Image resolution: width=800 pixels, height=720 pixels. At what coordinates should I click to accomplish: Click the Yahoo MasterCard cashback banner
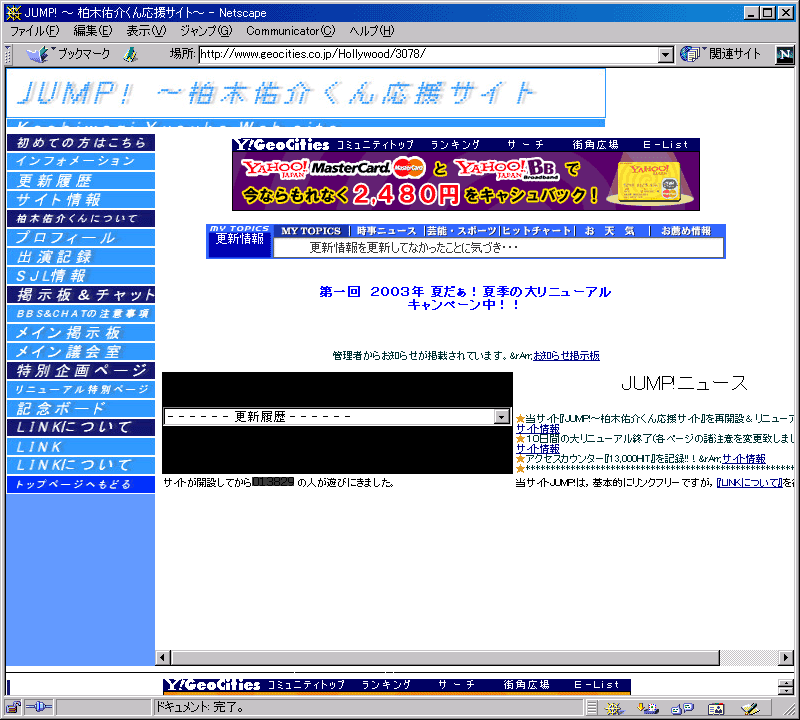pos(466,181)
